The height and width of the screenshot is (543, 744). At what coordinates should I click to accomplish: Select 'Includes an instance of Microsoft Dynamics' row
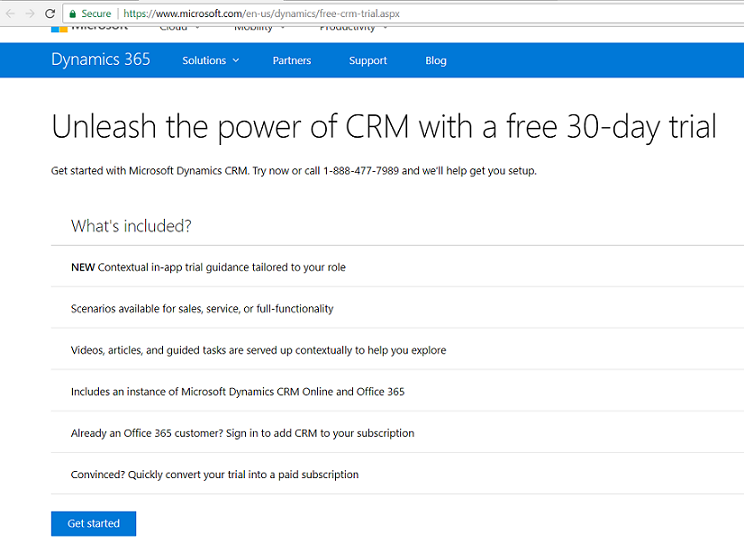point(397,391)
